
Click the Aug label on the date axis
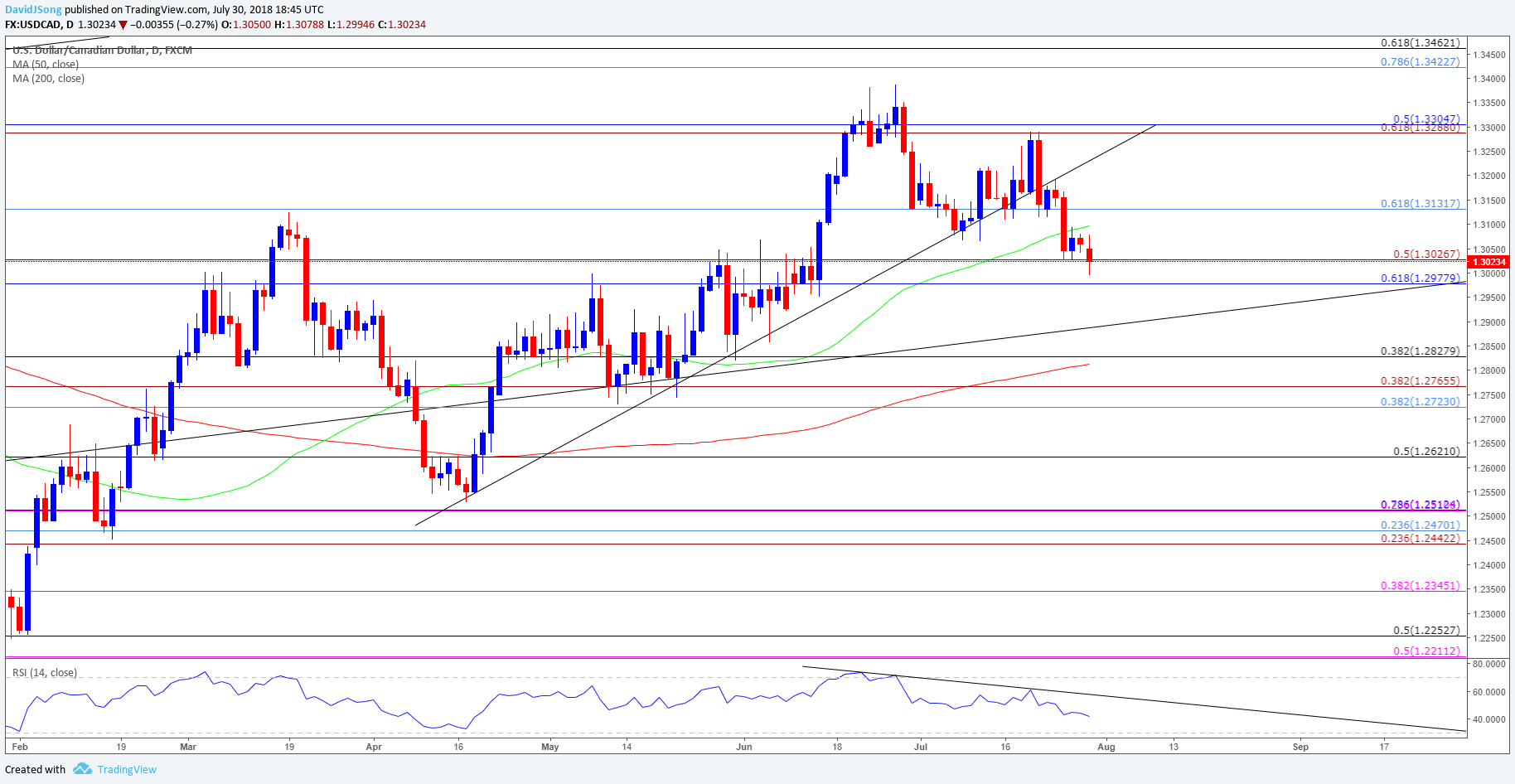(1106, 747)
